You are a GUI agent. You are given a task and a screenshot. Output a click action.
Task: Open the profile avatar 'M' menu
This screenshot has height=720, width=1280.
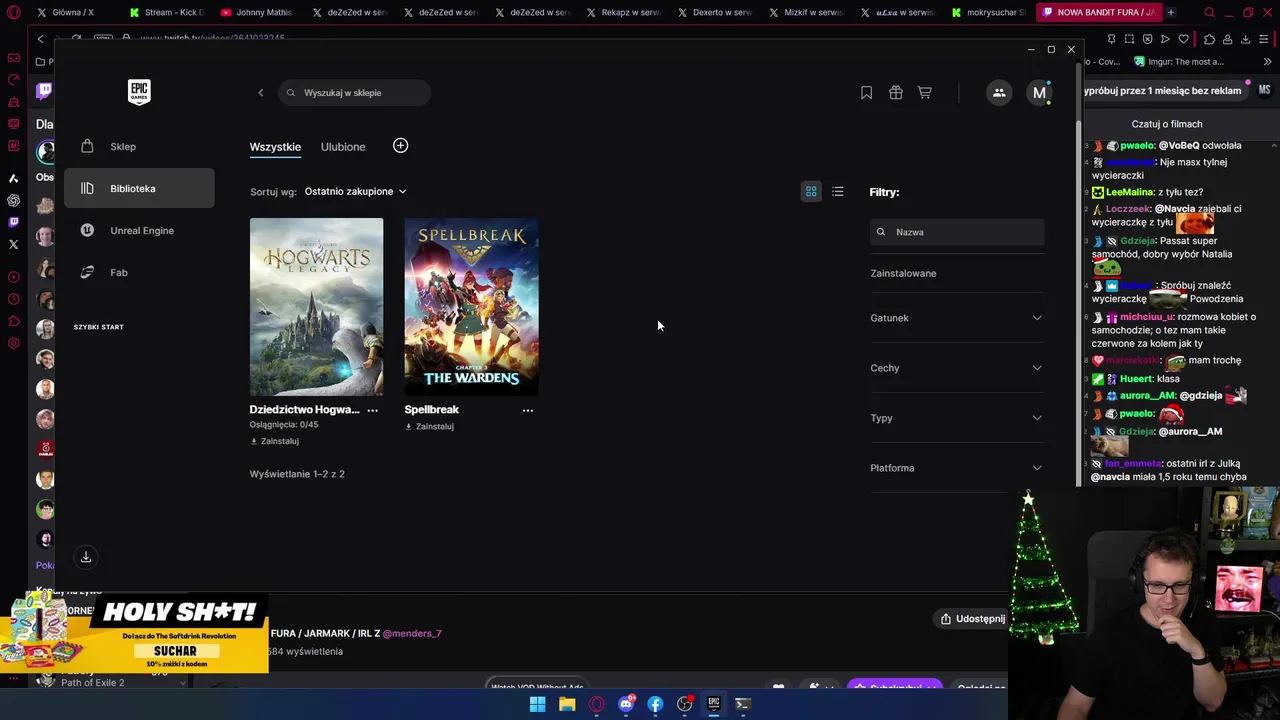click(1039, 93)
